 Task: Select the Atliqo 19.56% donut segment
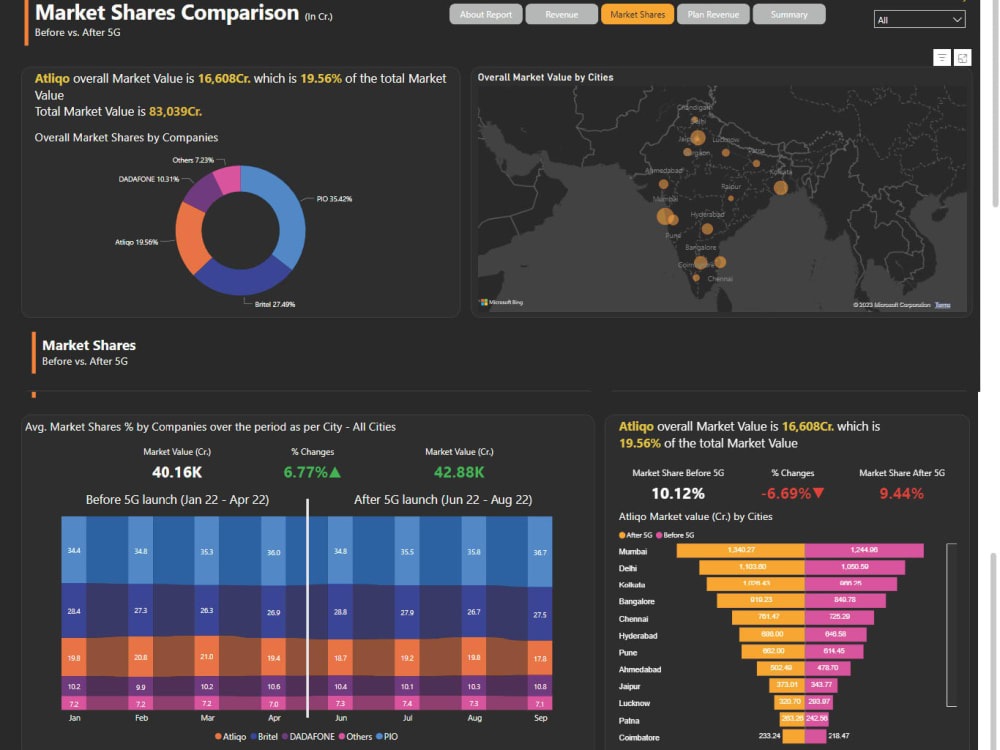click(189, 237)
